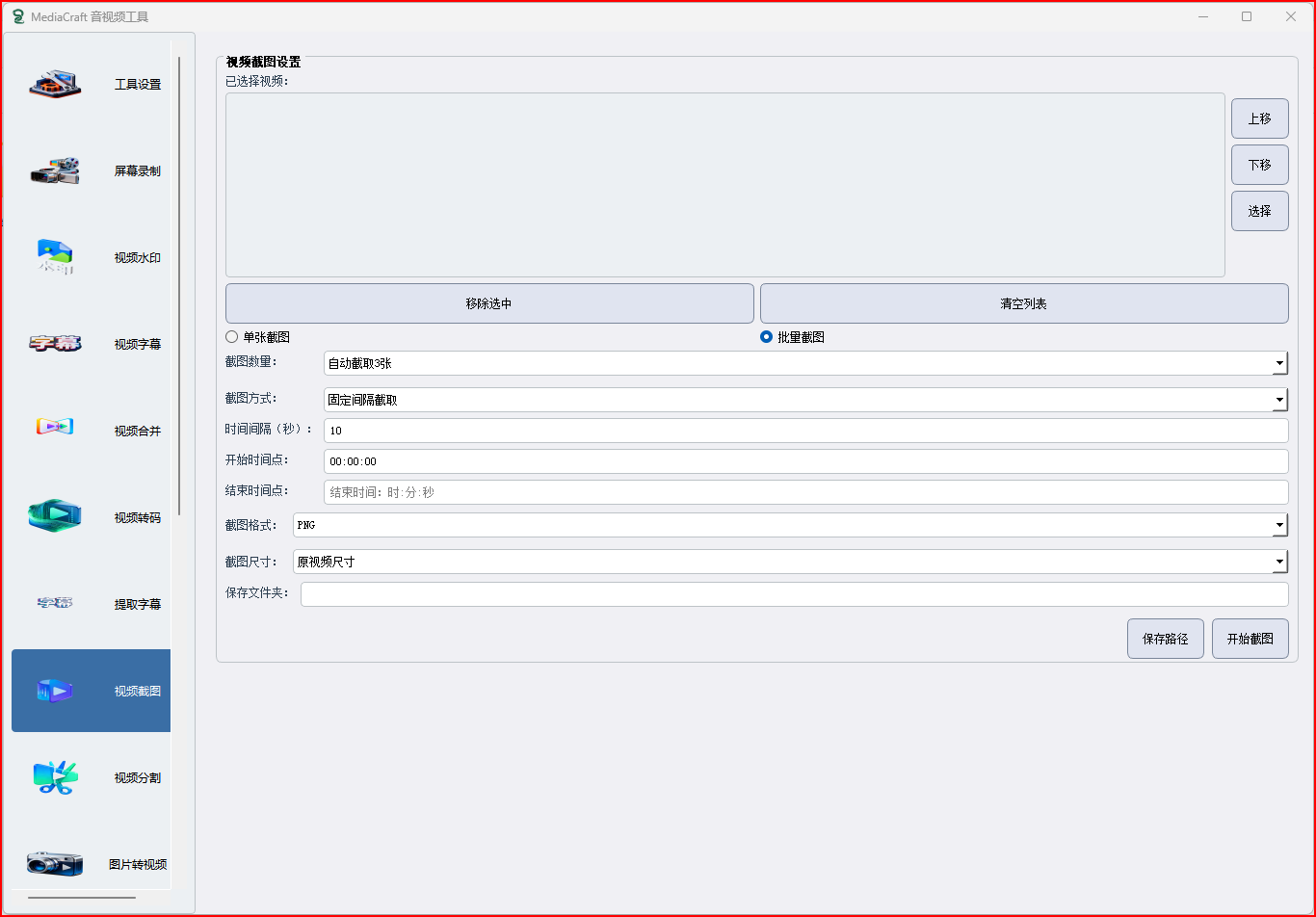Click the 图片转视频 camera icon
Image resolution: width=1316 pixels, height=917 pixels.
tap(55, 863)
